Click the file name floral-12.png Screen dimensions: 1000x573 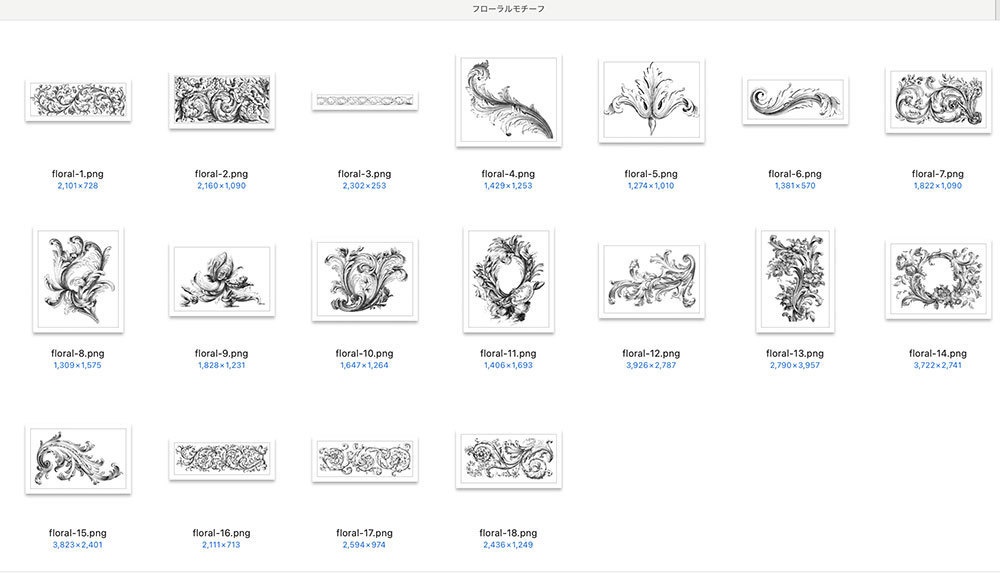651,353
